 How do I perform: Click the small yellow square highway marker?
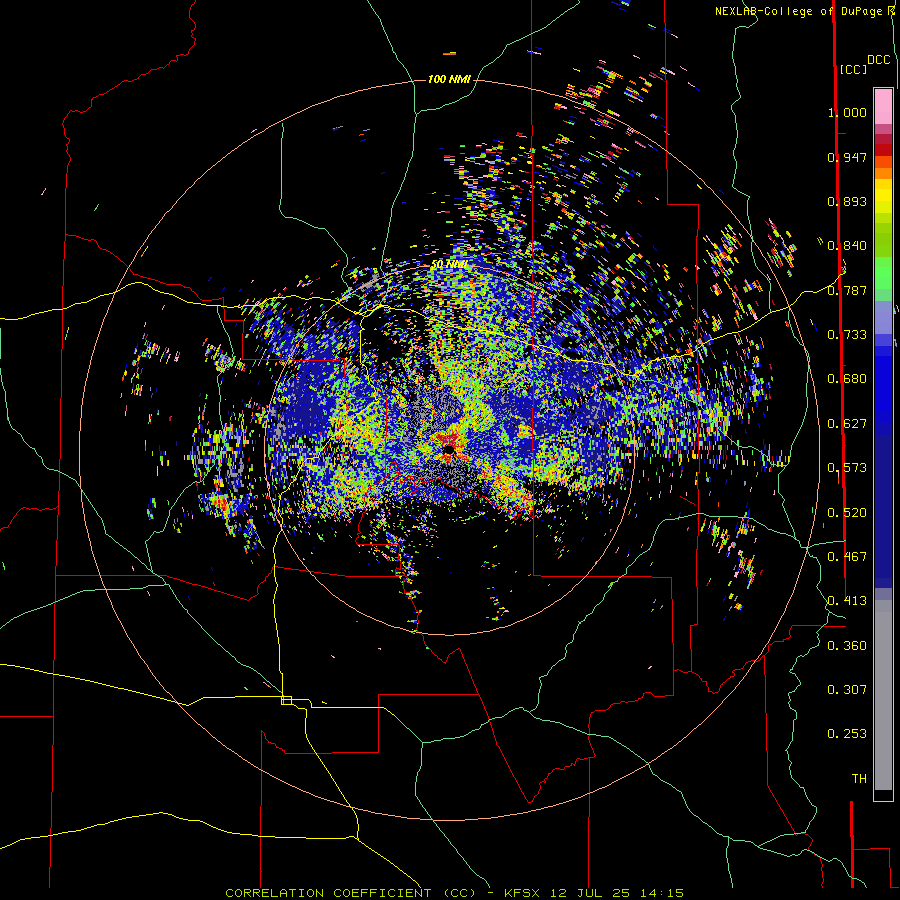click(286, 700)
